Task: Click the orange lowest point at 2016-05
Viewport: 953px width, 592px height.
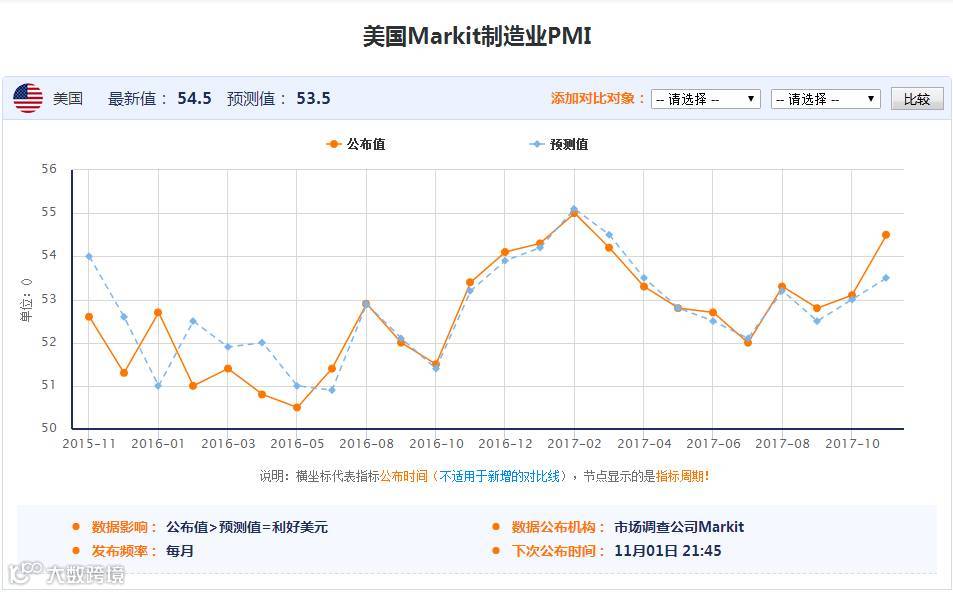Action: [297, 407]
